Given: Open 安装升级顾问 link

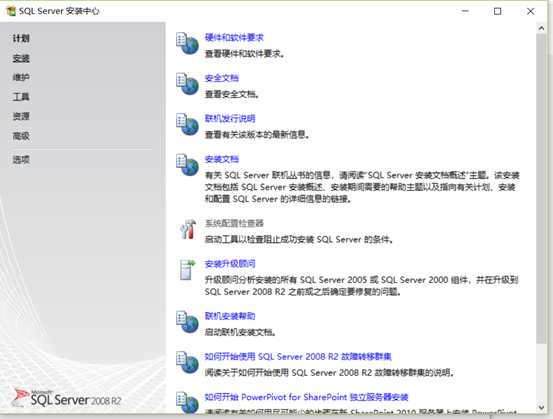Looking at the screenshot, I should tap(230, 264).
